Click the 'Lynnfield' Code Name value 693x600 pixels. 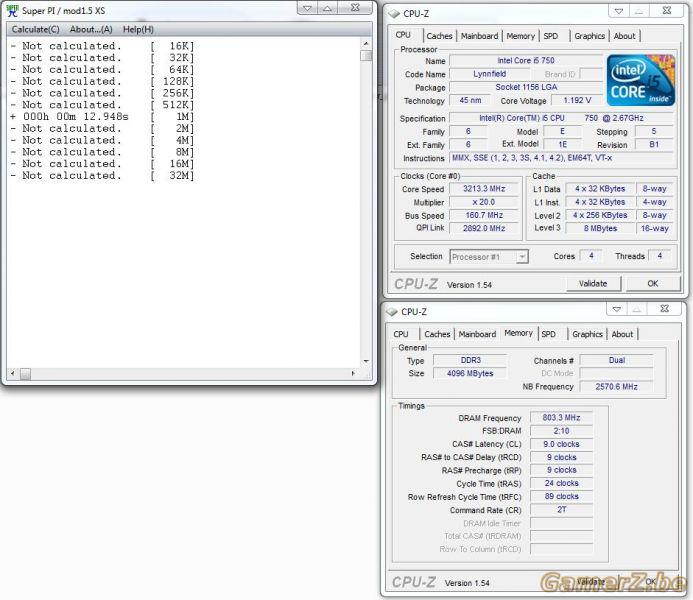coord(490,74)
